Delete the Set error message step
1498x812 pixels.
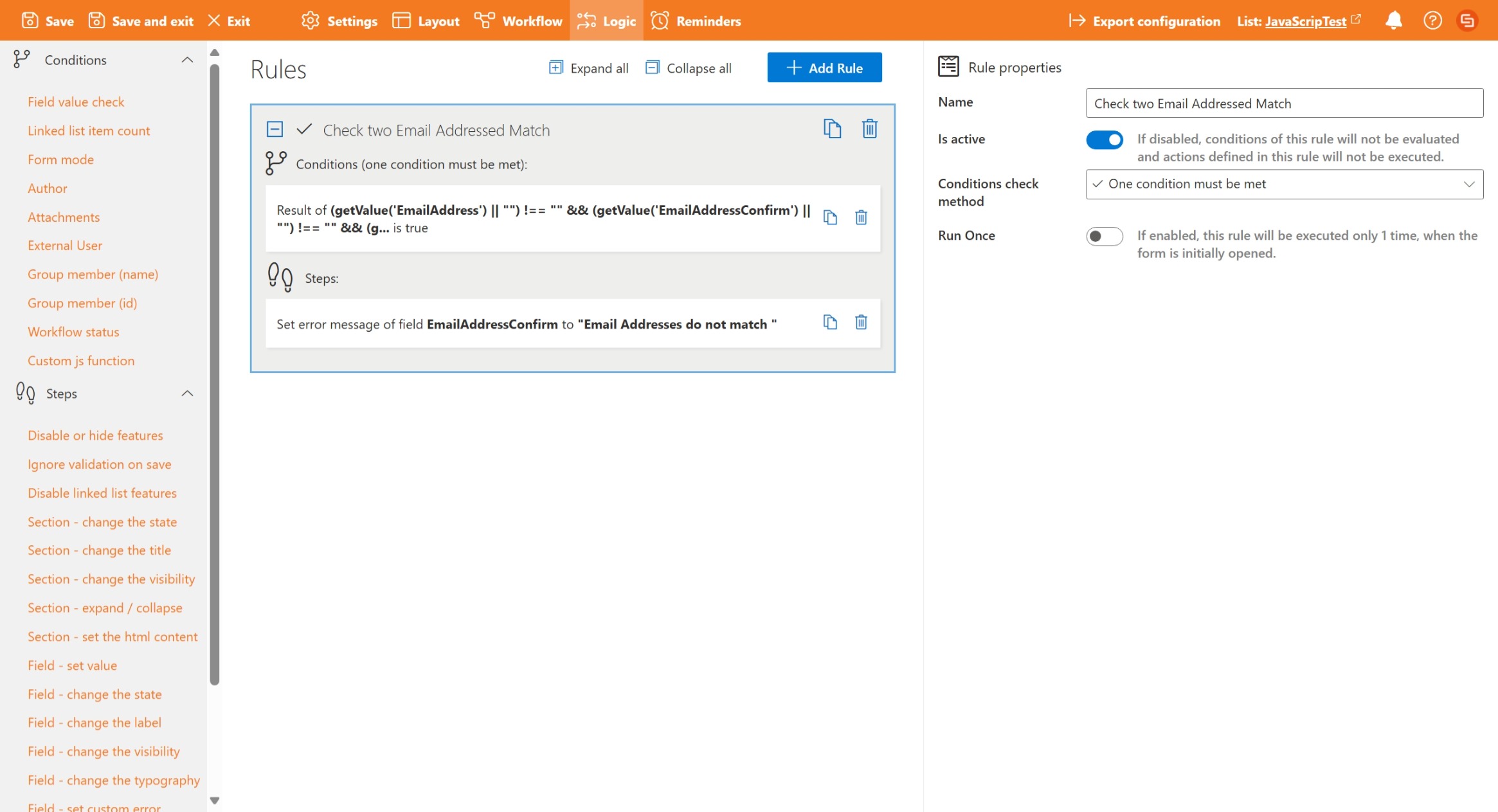tap(861, 323)
